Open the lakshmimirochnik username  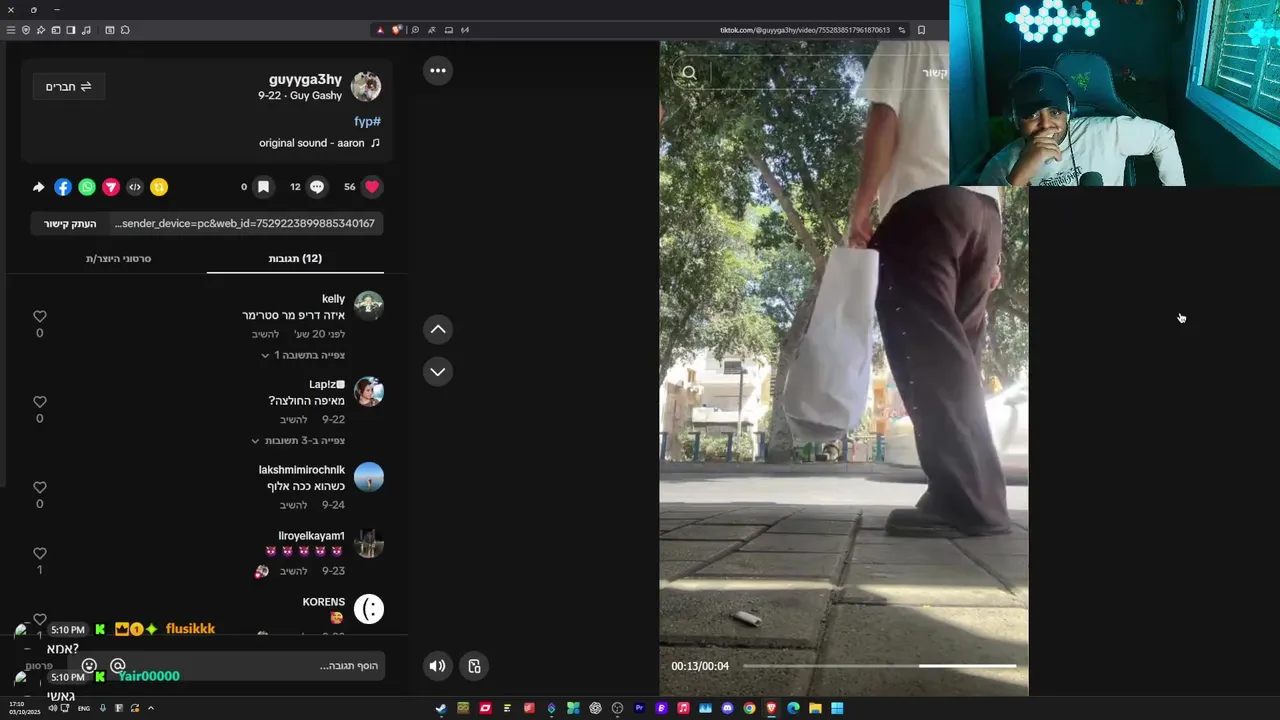click(x=302, y=470)
